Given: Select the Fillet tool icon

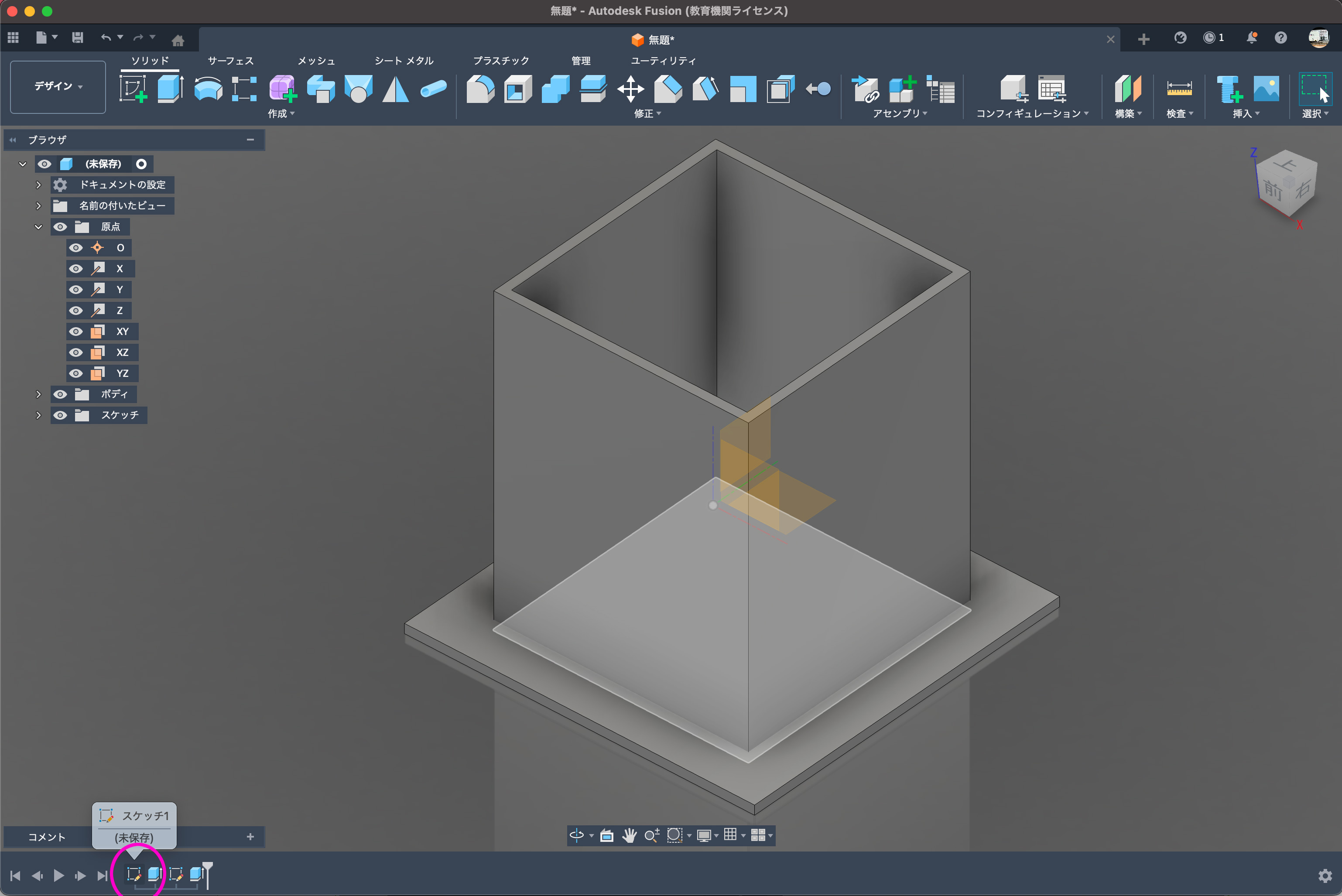Looking at the screenshot, I should point(480,89).
